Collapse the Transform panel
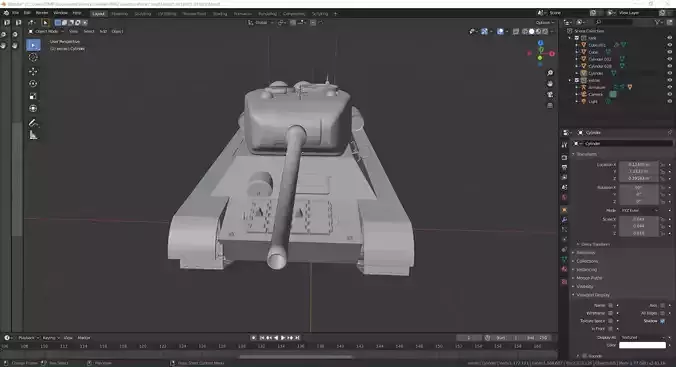 point(586,154)
